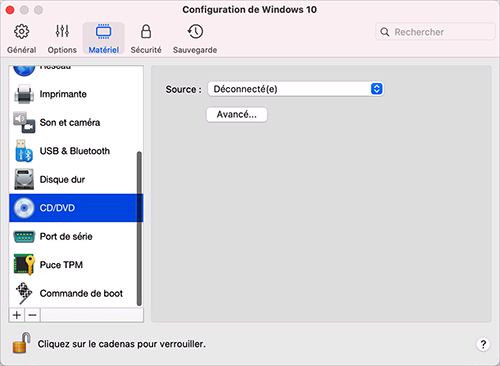This screenshot has width=500, height=366.
Task: Open the Sécurité padlock icon
Action: tap(146, 31)
